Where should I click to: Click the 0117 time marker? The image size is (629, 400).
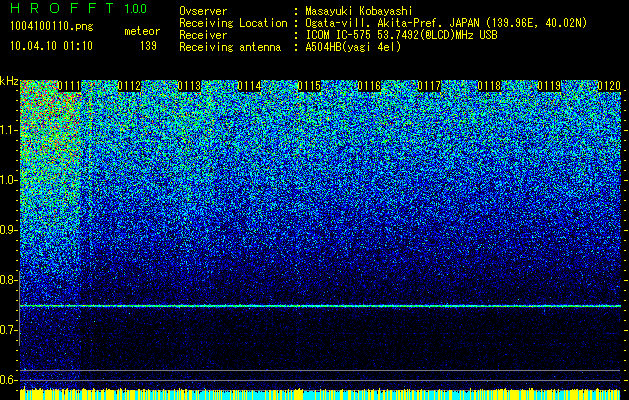coord(429,86)
